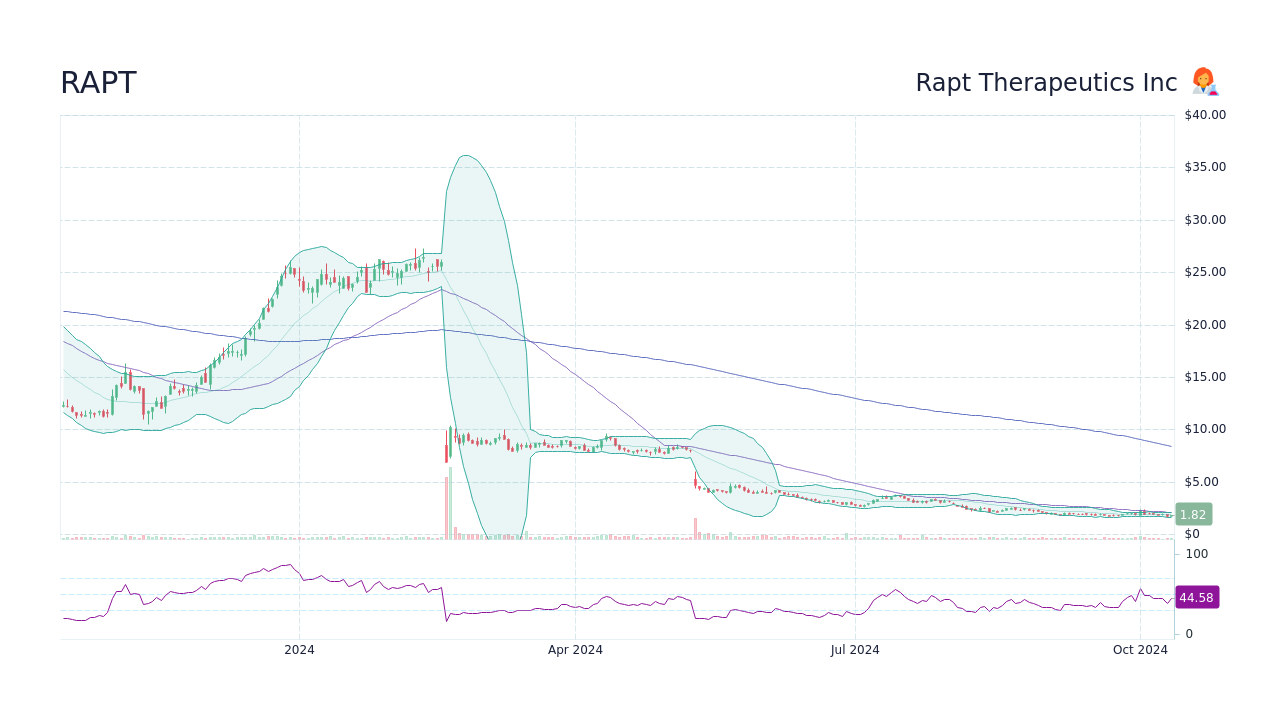Image resolution: width=1280 pixels, height=720 pixels.
Task: Click the $25.00 price axis label
Action: [x=1205, y=272]
